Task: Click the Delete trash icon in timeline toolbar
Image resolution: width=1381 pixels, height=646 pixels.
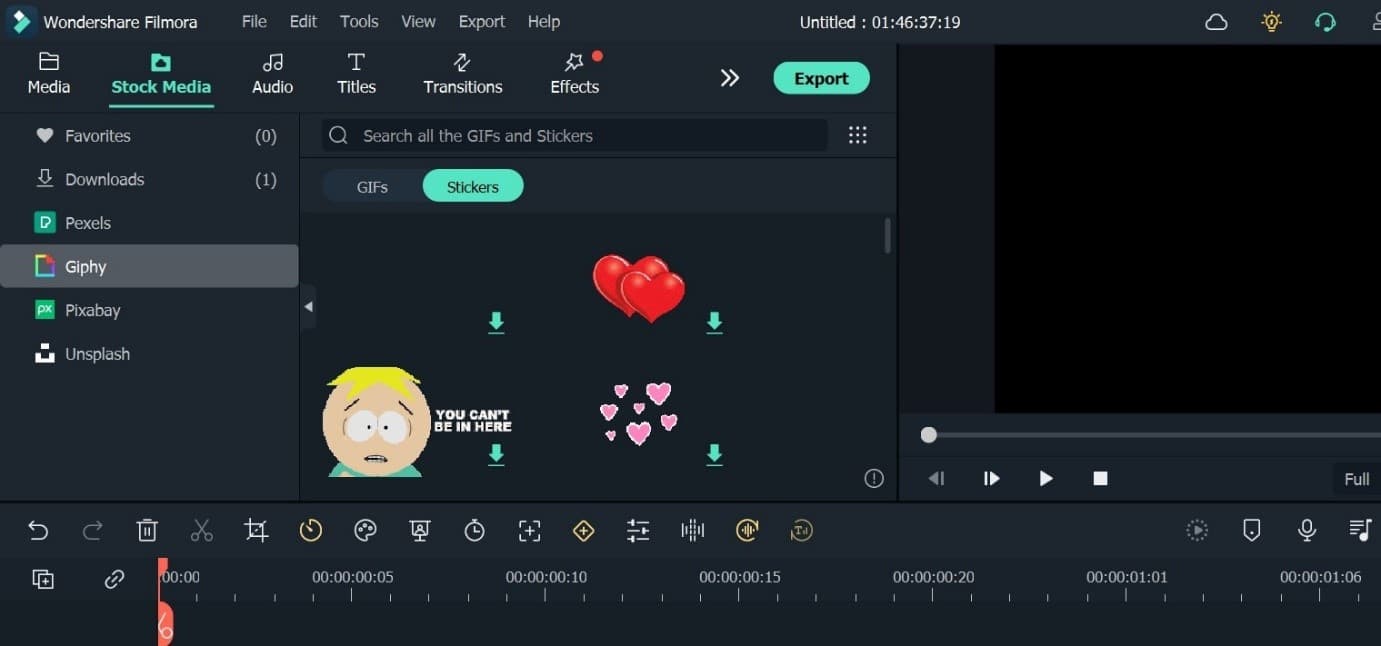Action: click(x=147, y=531)
